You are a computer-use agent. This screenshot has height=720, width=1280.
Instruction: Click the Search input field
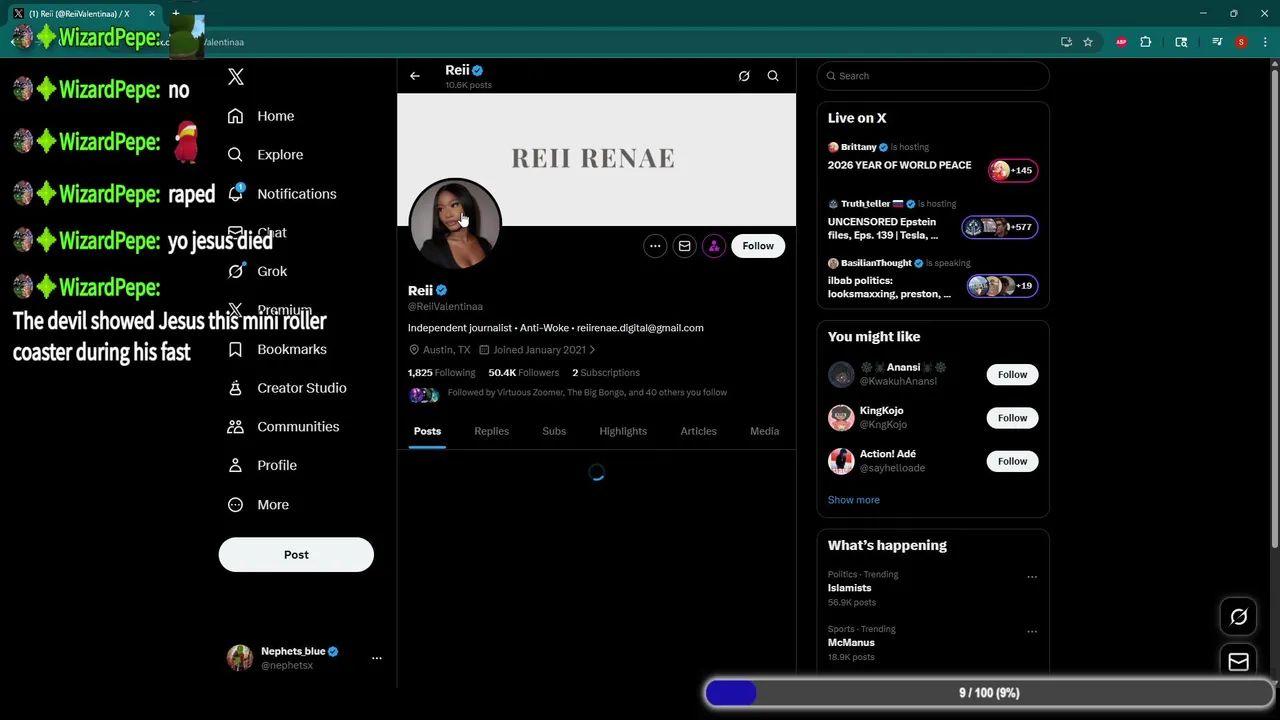tap(933, 76)
